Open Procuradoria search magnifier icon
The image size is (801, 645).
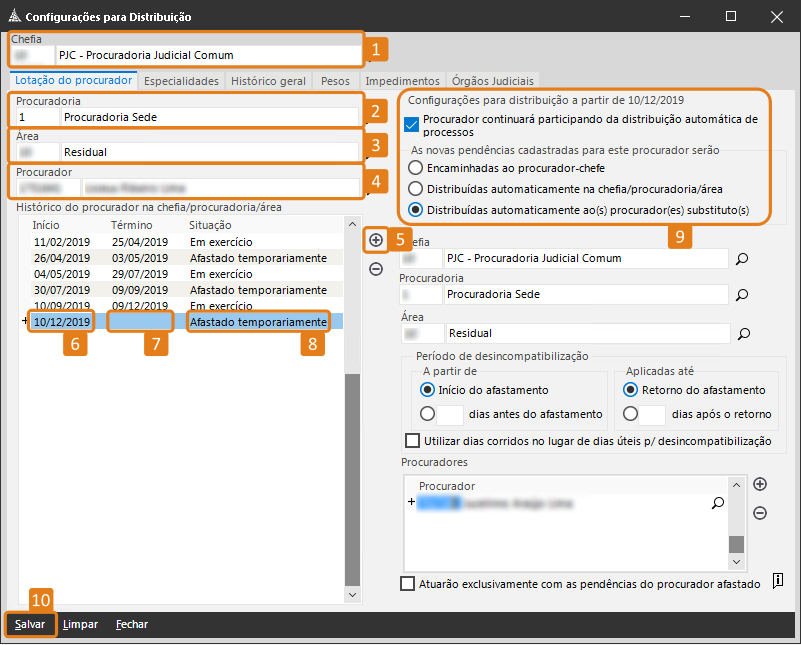pyautogui.click(x=742, y=296)
